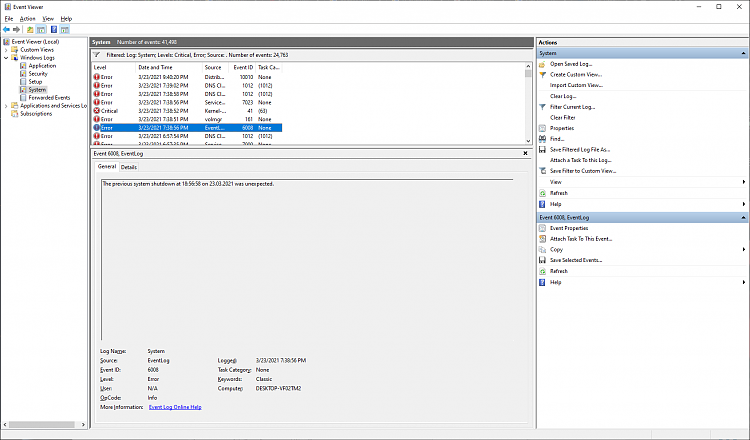The image size is (750, 440).
Task: Click the Create Custom View funnel icon
Action: [x=542, y=75]
